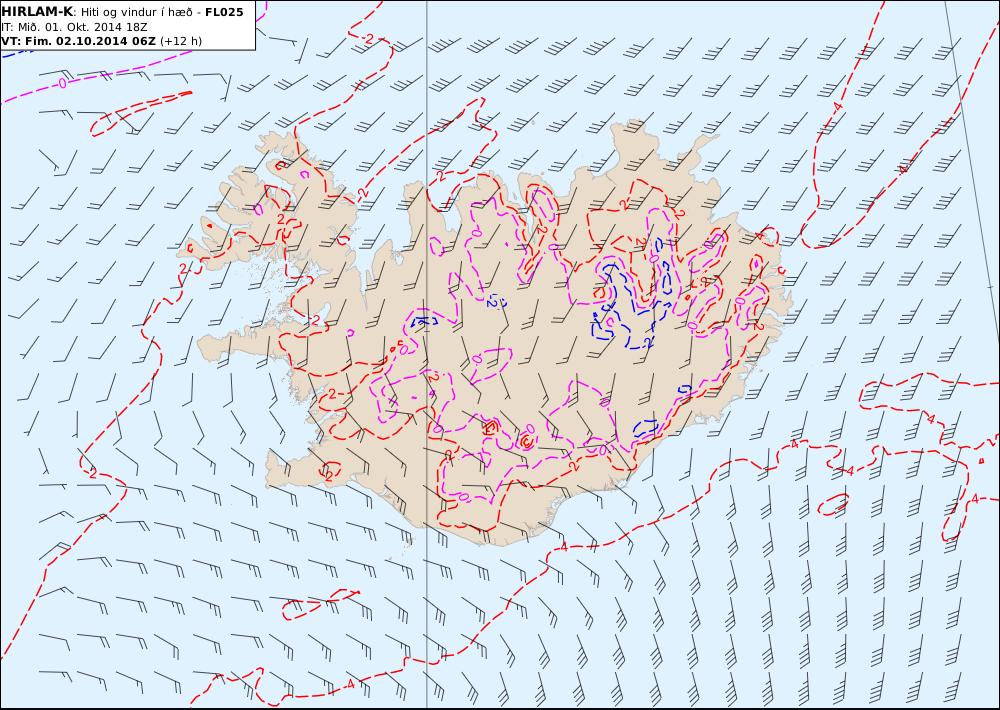Screen dimensions: 1000x710
Task: Click the VT: Fim. 02.10.2014 06Z text
Action: pos(78,41)
